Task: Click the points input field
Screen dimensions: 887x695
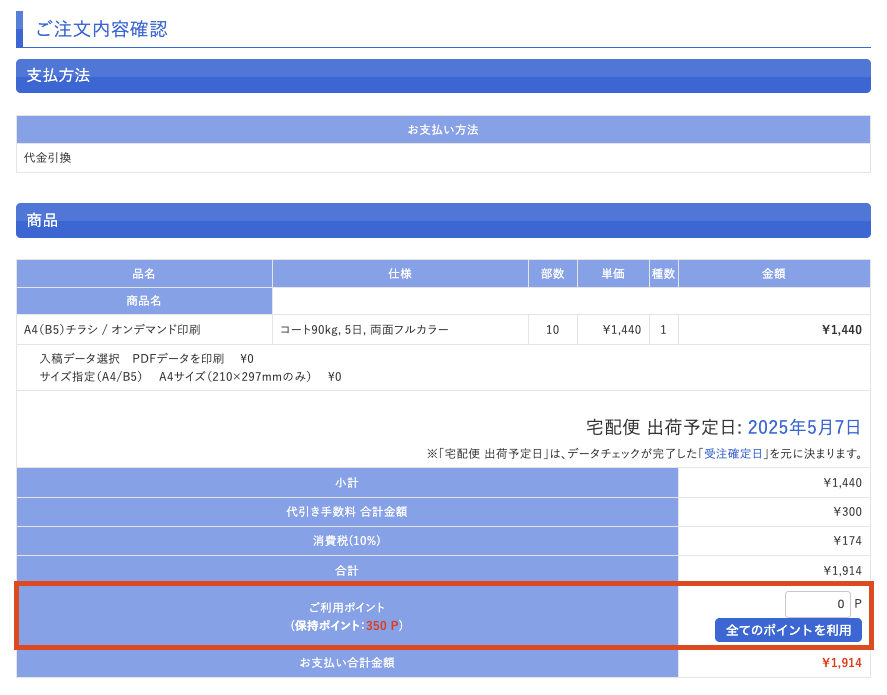Action: coord(817,604)
